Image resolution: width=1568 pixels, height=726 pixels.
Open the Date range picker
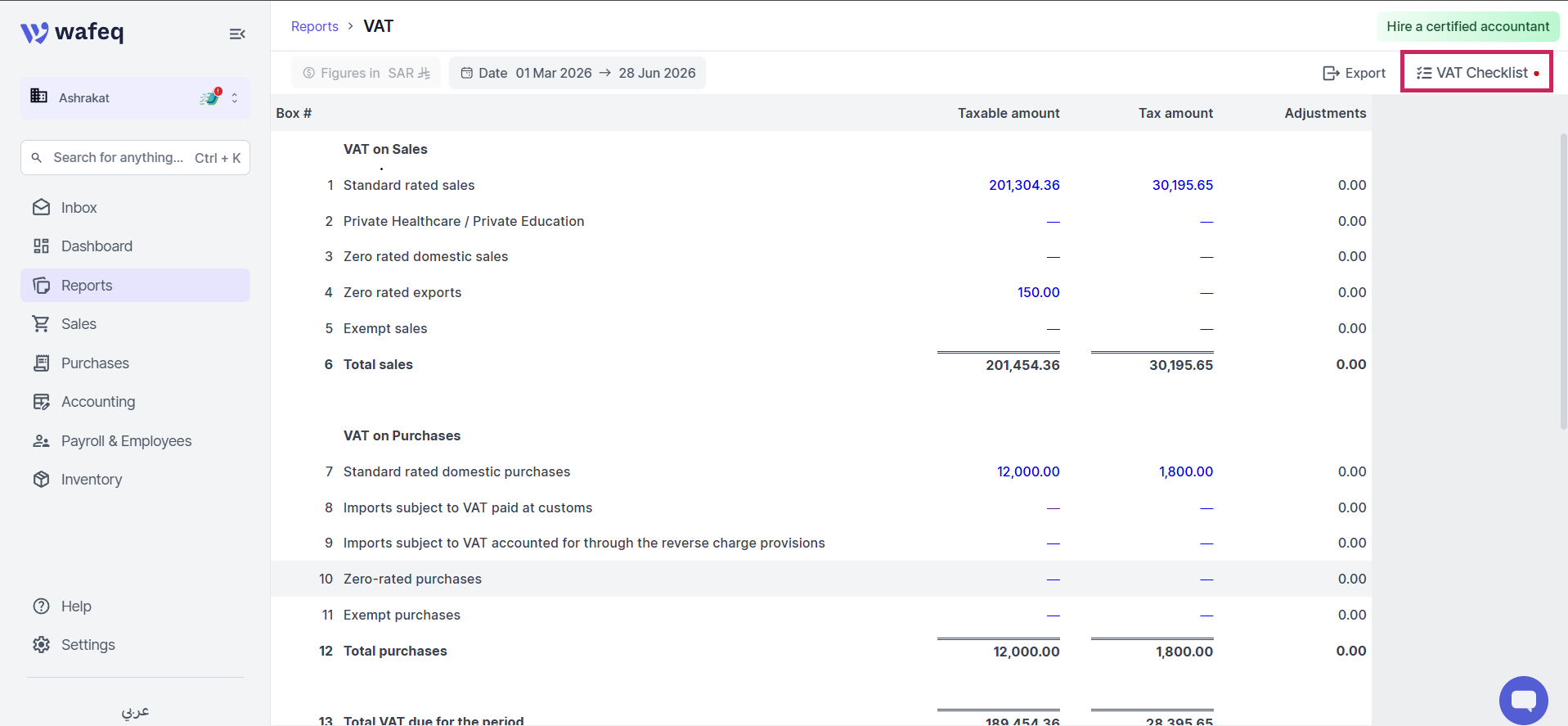(x=577, y=73)
